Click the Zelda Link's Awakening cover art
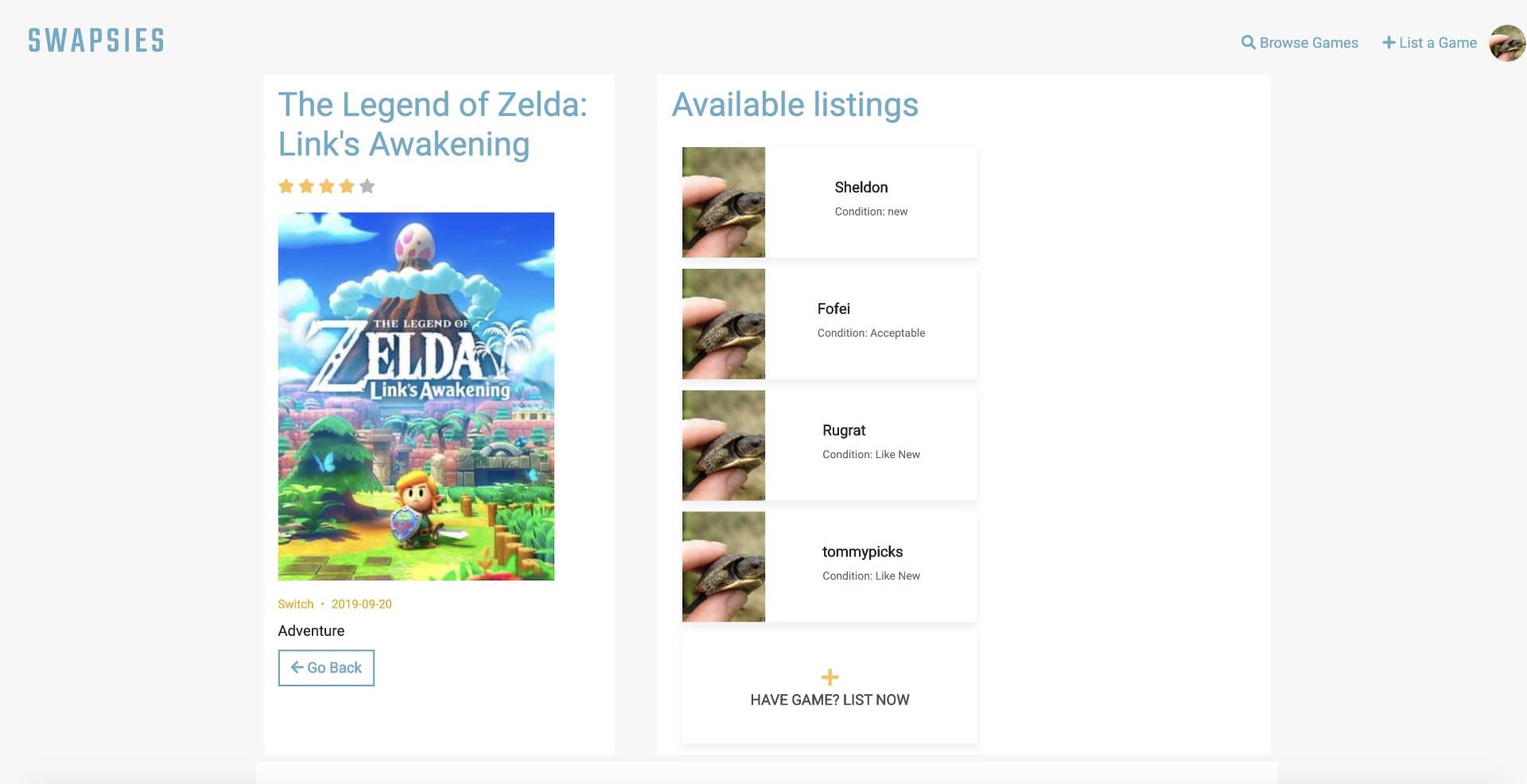1527x784 pixels. click(416, 396)
